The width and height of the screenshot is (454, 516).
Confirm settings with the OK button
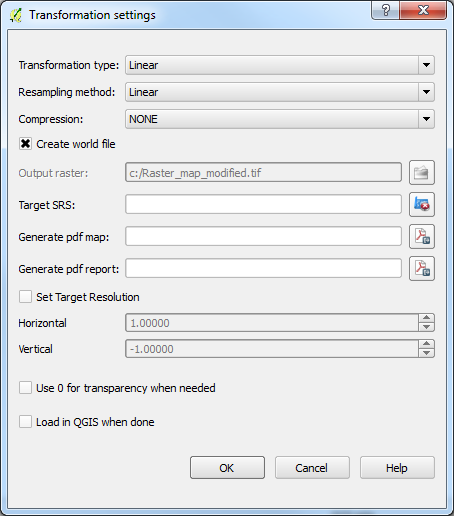pyautogui.click(x=227, y=468)
